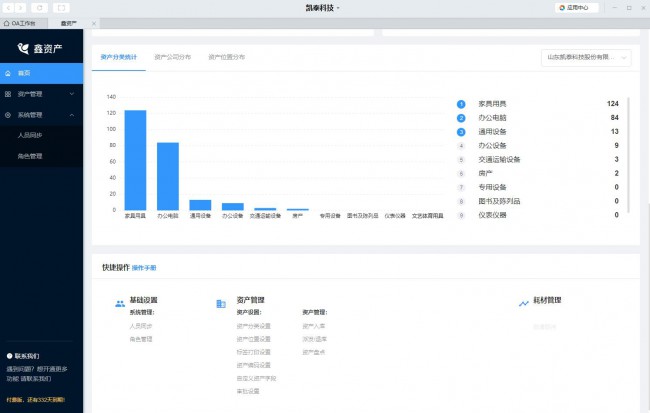
Task: Click the 资产管理 sidebar icon
Action: coord(8,94)
